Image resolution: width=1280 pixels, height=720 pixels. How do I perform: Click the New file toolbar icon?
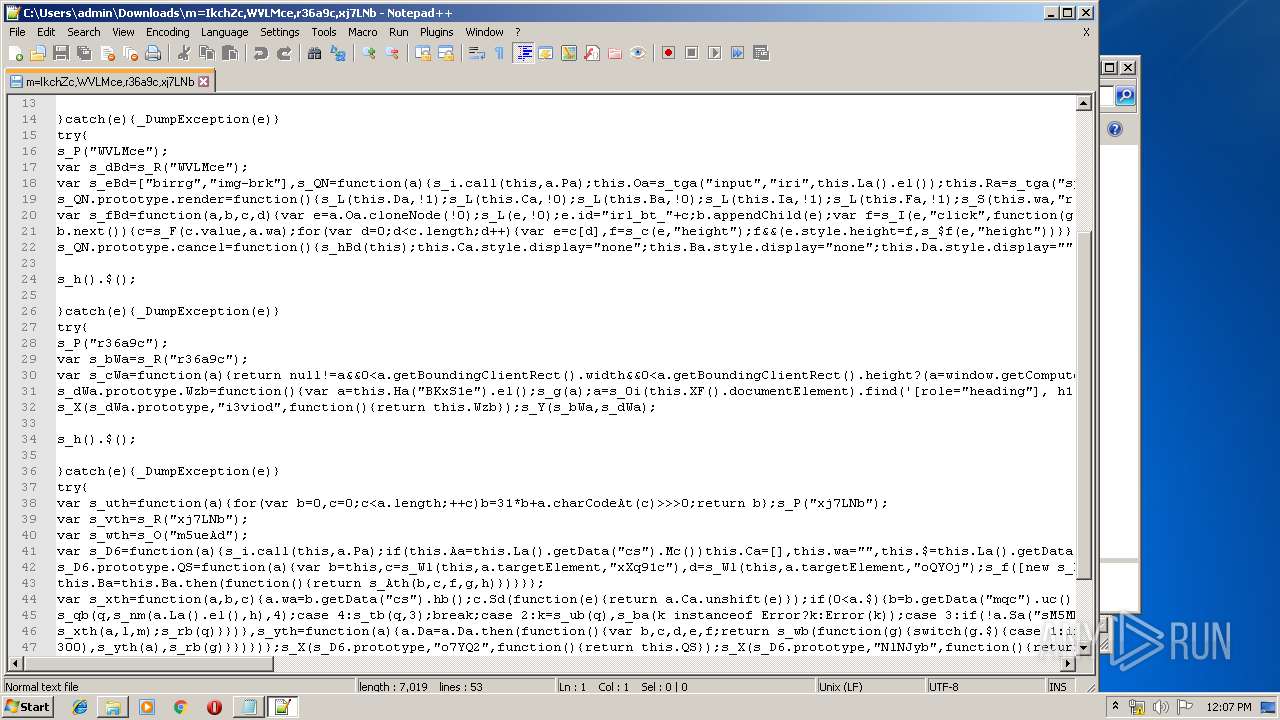coord(16,53)
